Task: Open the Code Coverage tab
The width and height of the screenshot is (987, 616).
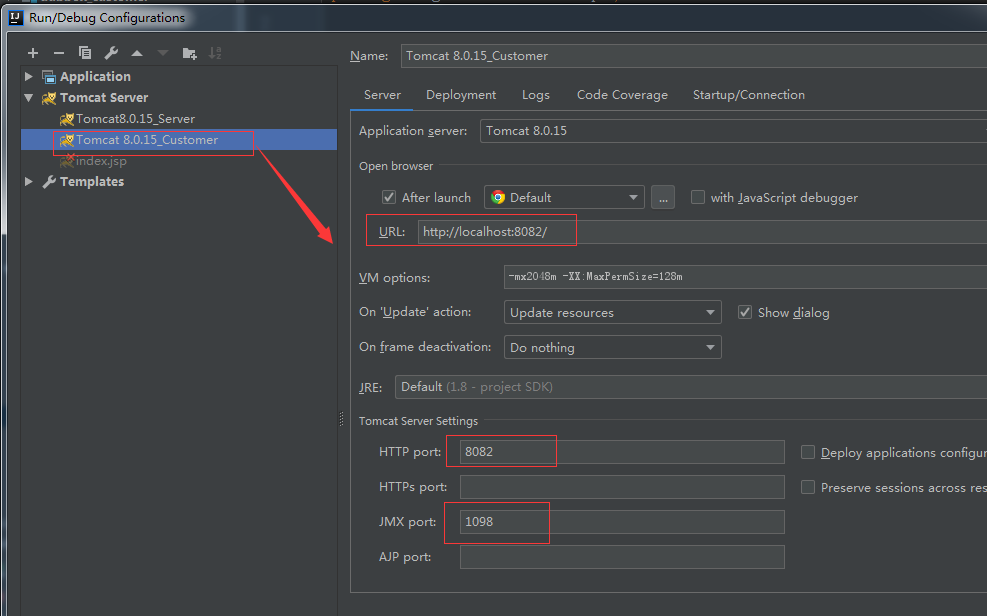Action: coord(622,95)
